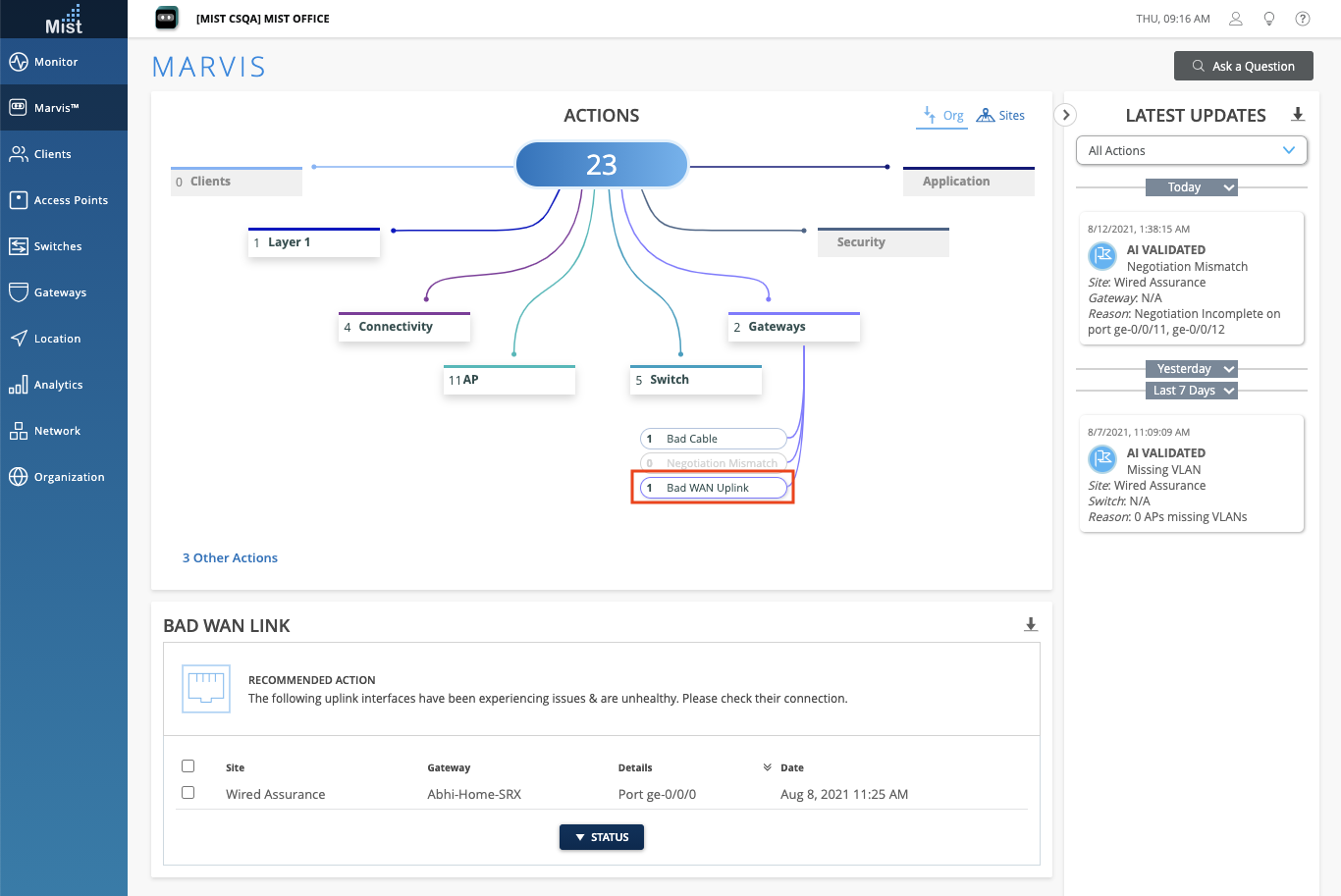The width and height of the screenshot is (1341, 896).
Task: Download the Latest Updates list
Action: pyautogui.click(x=1298, y=115)
